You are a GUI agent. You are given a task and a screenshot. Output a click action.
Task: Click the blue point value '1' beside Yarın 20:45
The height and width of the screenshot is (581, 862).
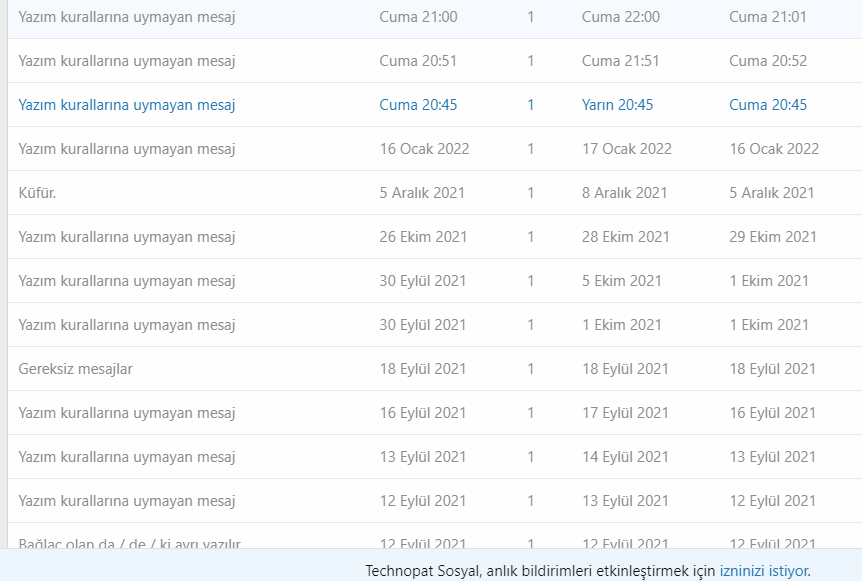[x=531, y=105]
